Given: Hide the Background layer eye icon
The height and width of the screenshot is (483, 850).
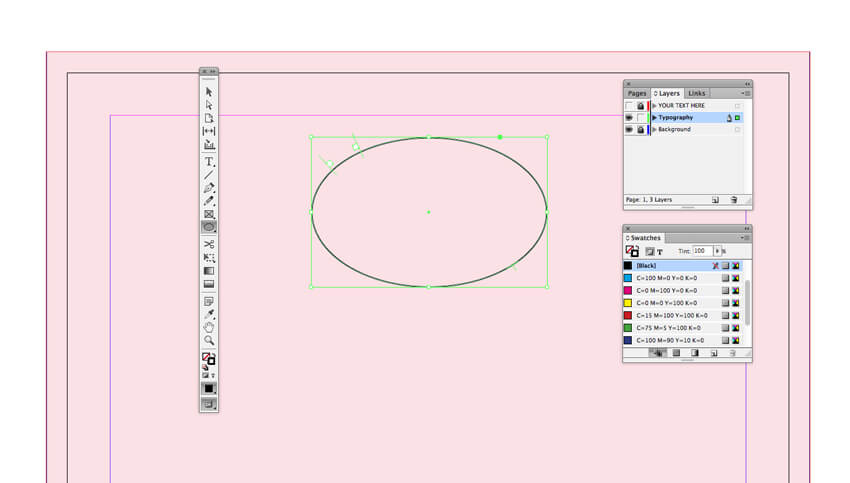Looking at the screenshot, I should click(629, 130).
